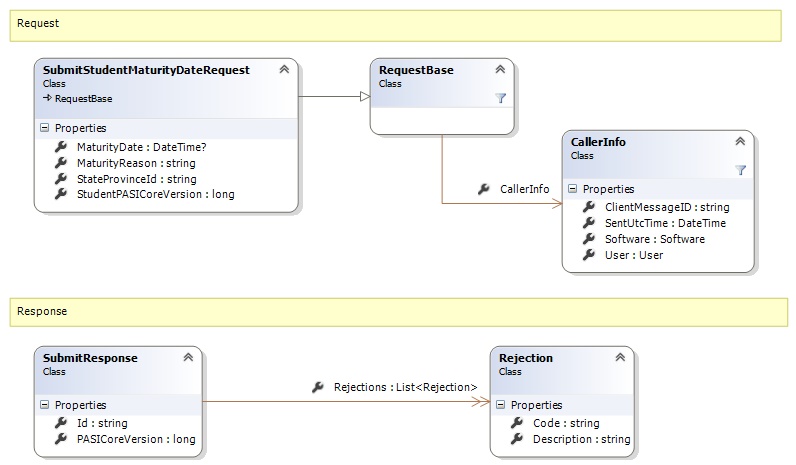
Task: Toggle Properties compartment in CallerInfo class
Action: (x=572, y=189)
